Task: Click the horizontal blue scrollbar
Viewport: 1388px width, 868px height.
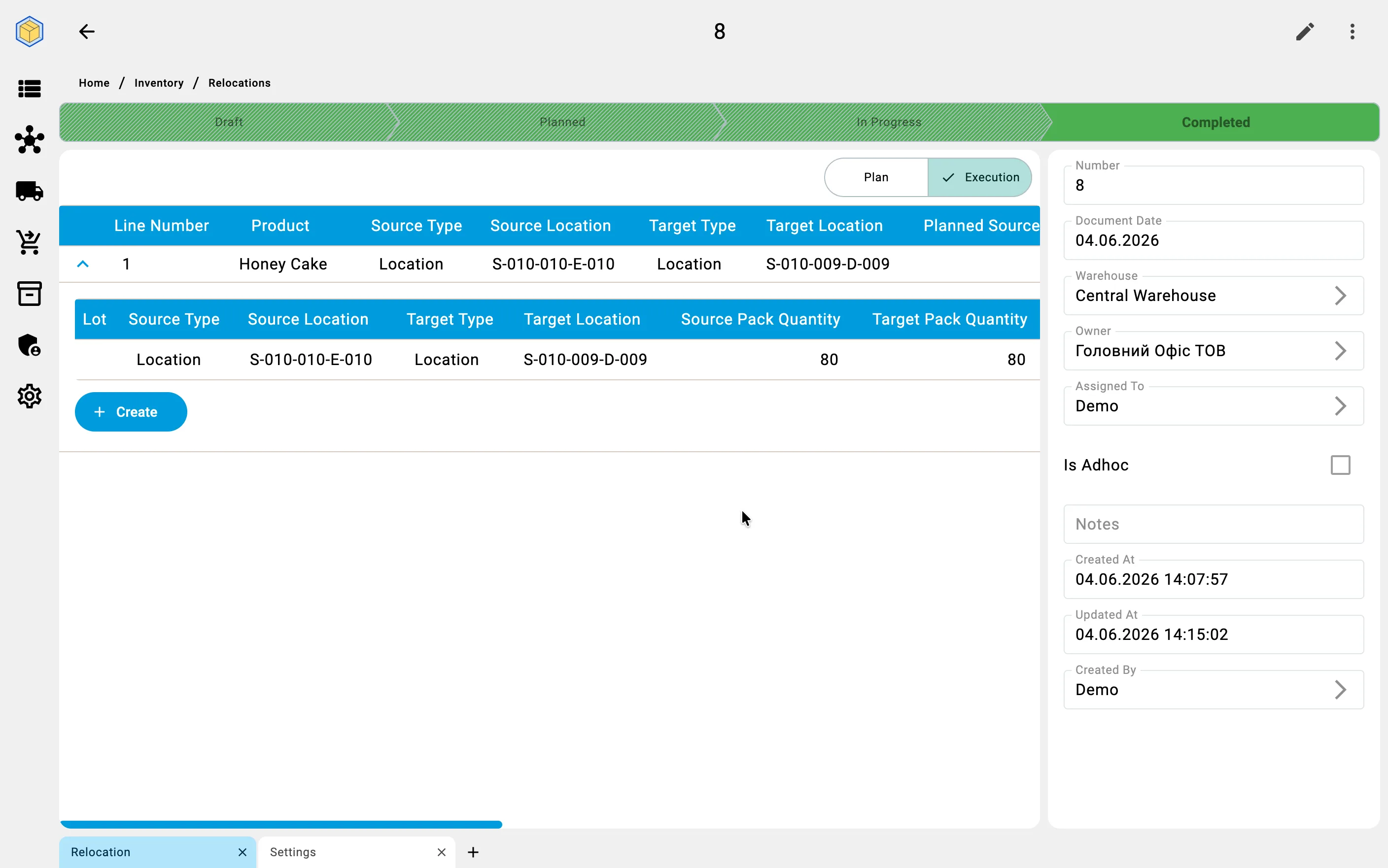Action: (281, 824)
